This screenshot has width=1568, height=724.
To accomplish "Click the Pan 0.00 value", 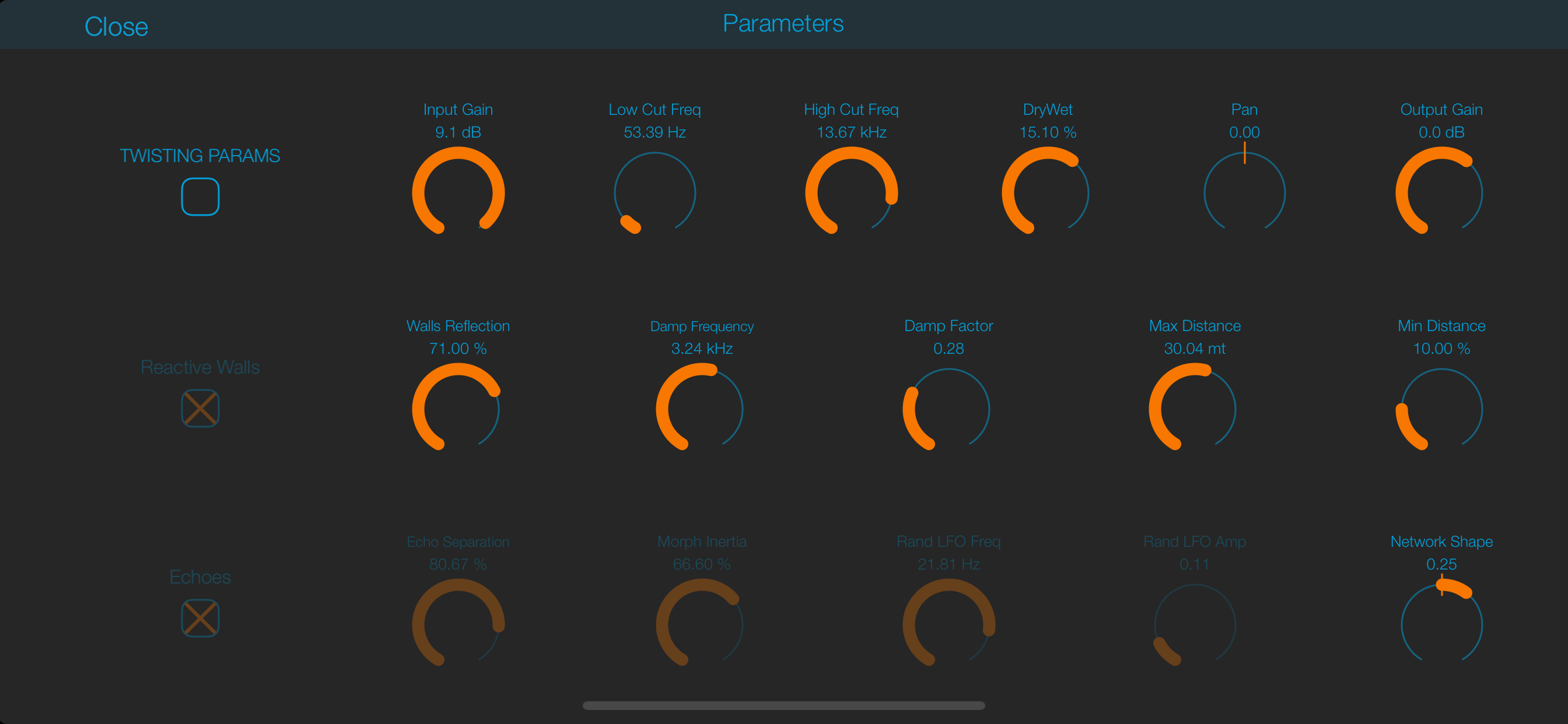I will (x=1245, y=132).
